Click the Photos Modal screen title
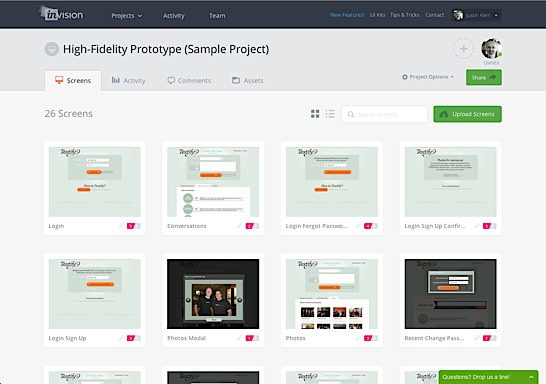 coord(187,338)
